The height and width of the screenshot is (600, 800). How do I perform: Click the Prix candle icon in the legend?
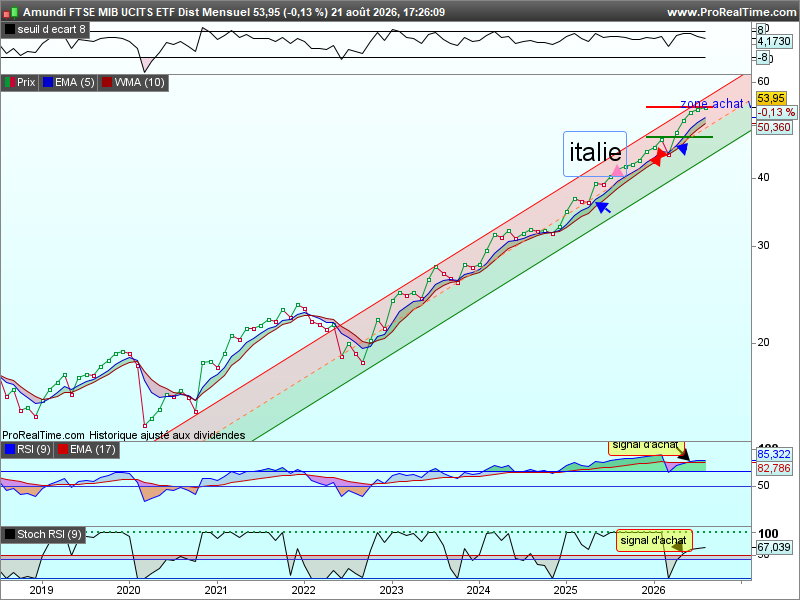pos(10,83)
